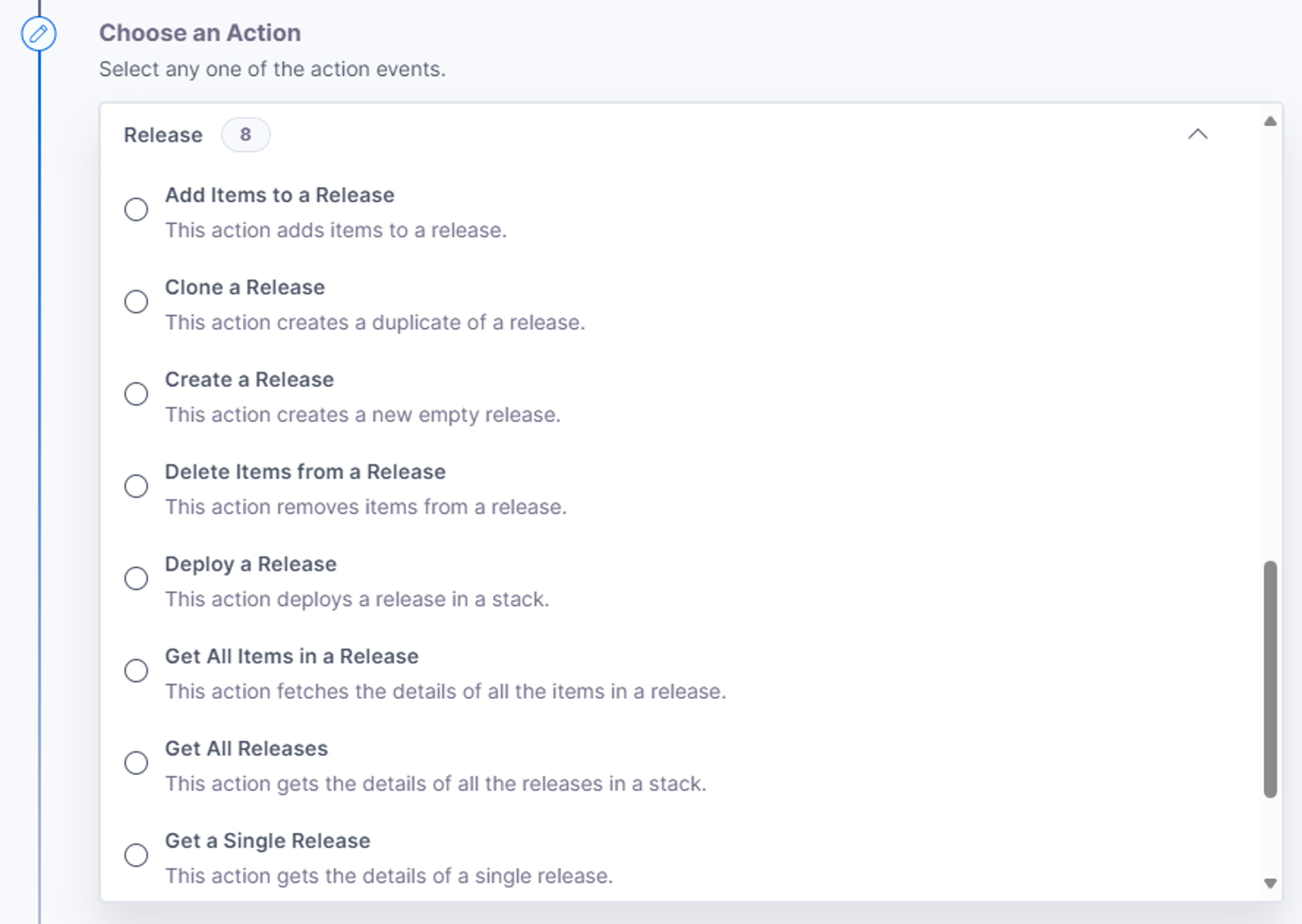Select the Get a Single Release radio button
Screen dimensions: 1302x924
pos(136,855)
